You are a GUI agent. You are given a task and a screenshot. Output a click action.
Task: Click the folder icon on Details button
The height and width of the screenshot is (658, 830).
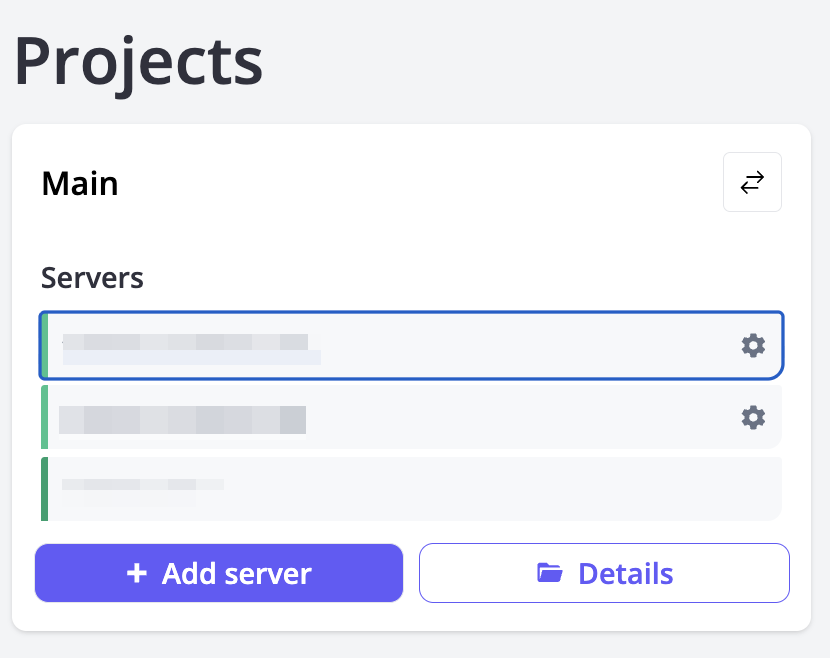(549, 573)
